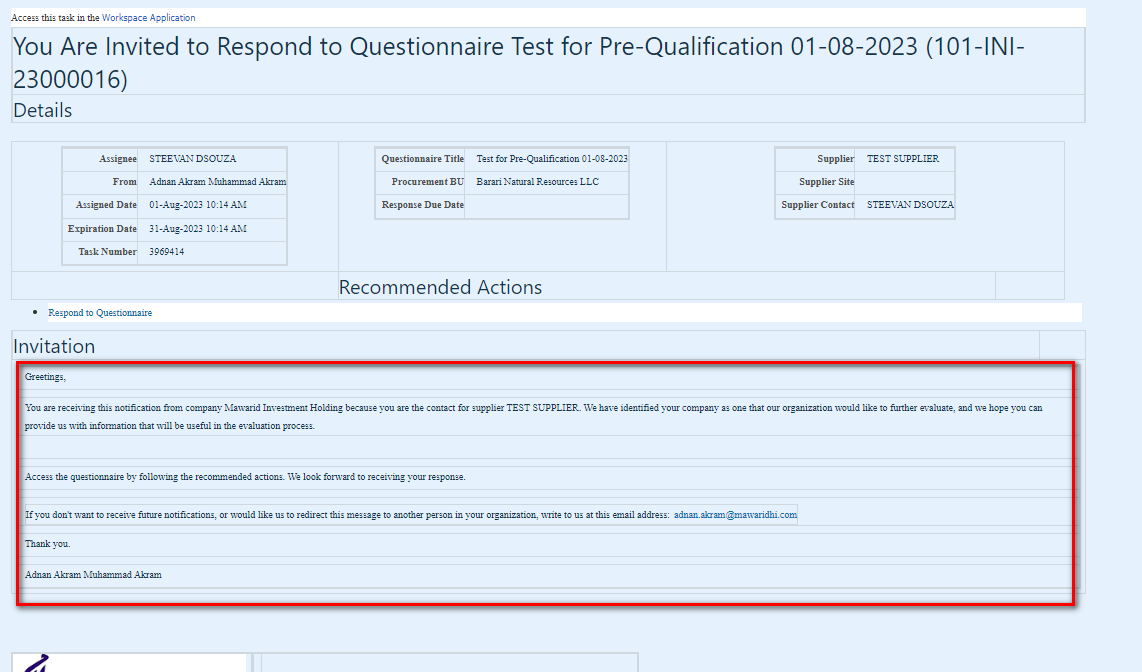The height and width of the screenshot is (672, 1142).
Task: Click the empty Supplier Site field
Action: coord(905,181)
